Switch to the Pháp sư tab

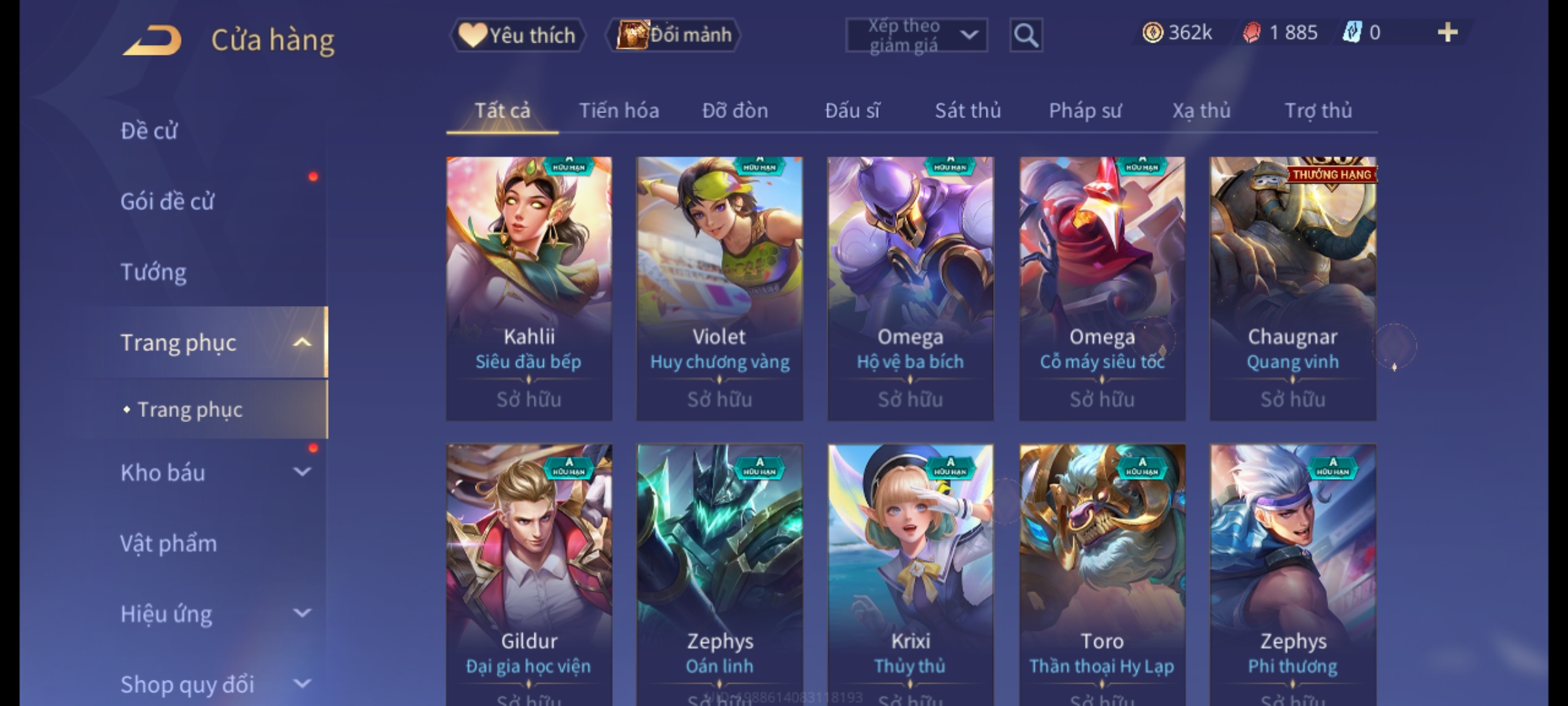coord(1085,110)
